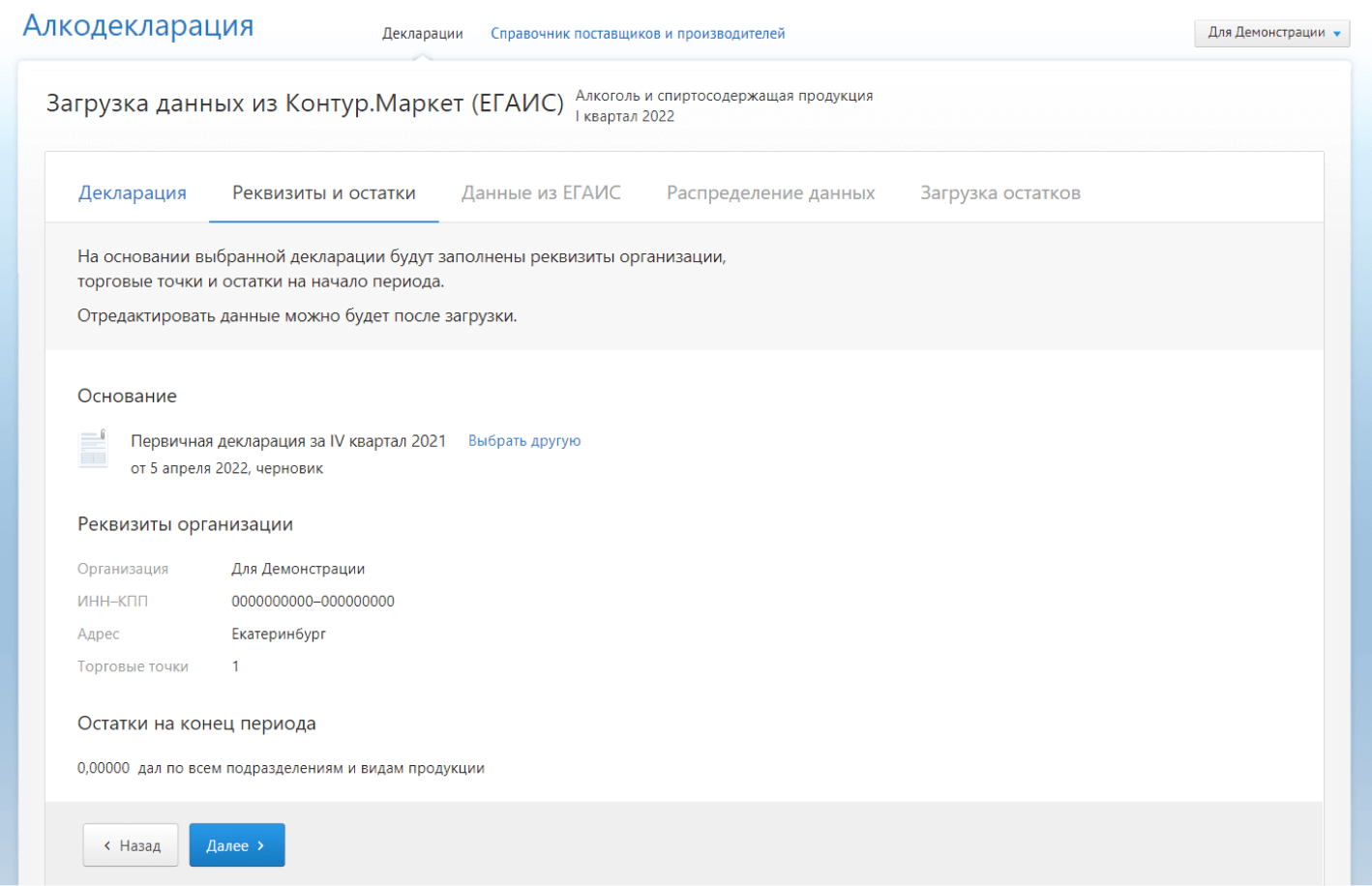Click the declaration document icon
The width and height of the screenshot is (1372, 886).
pos(94,449)
